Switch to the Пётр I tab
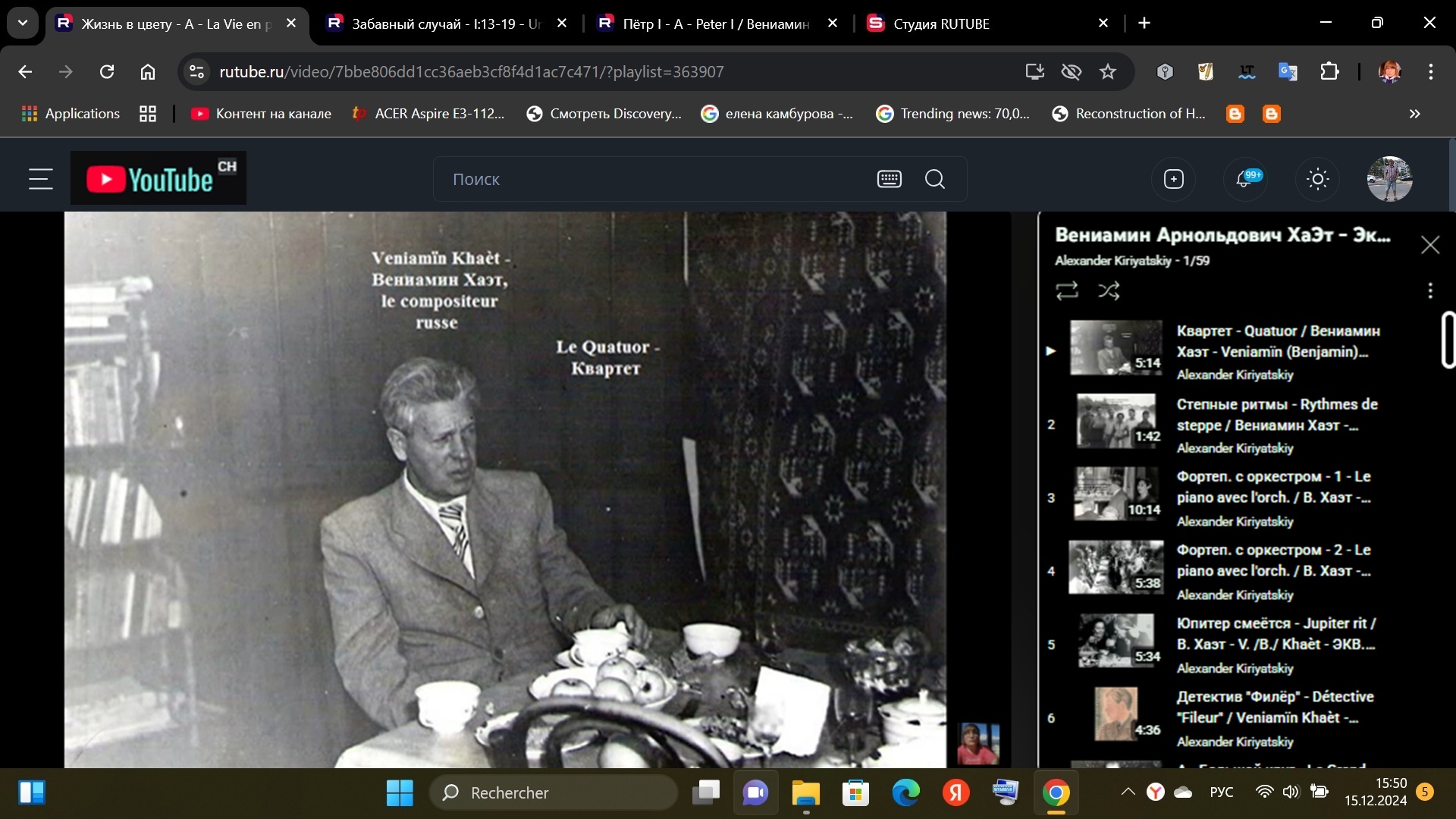 715,24
